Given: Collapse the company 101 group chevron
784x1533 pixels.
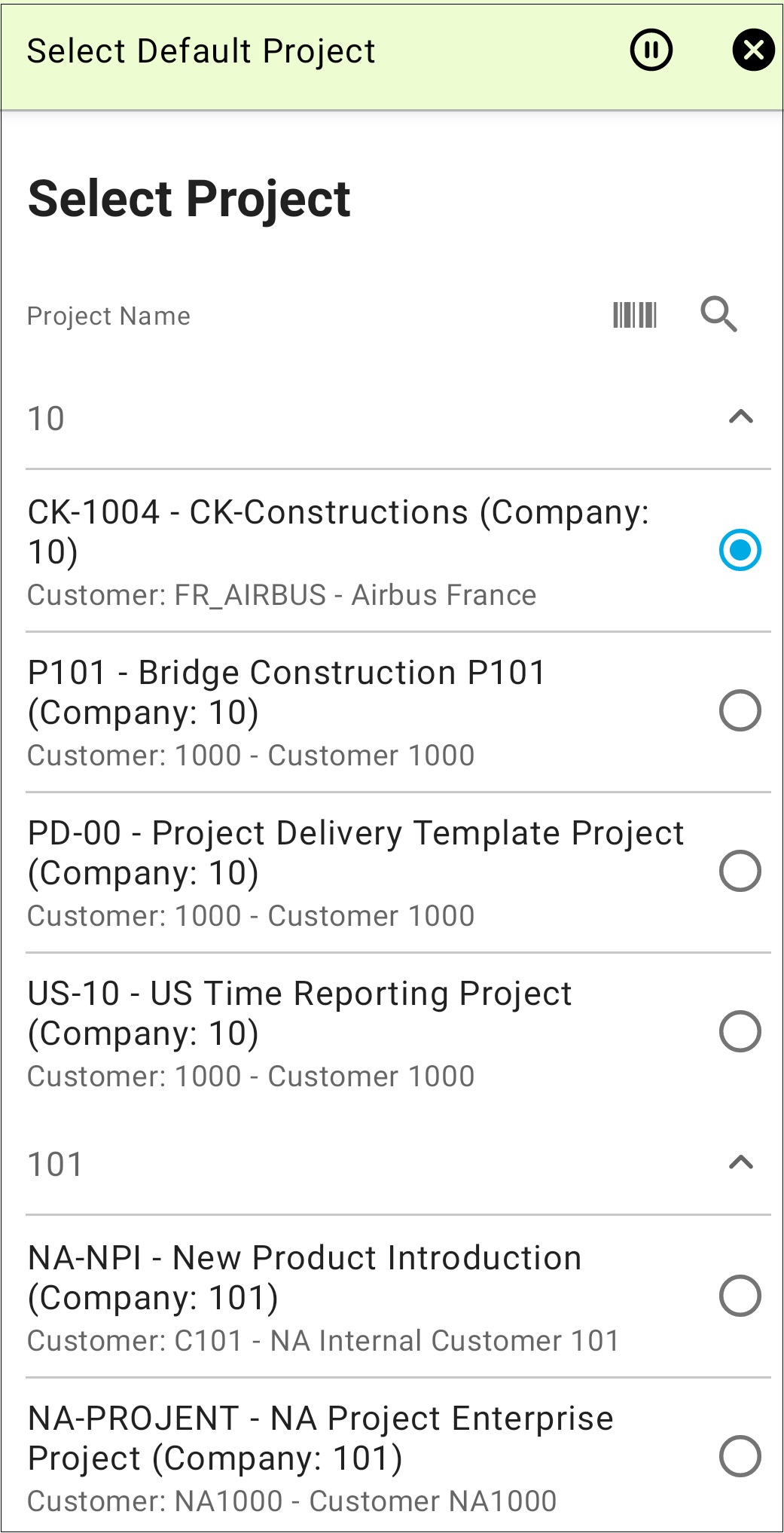Looking at the screenshot, I should (741, 1162).
